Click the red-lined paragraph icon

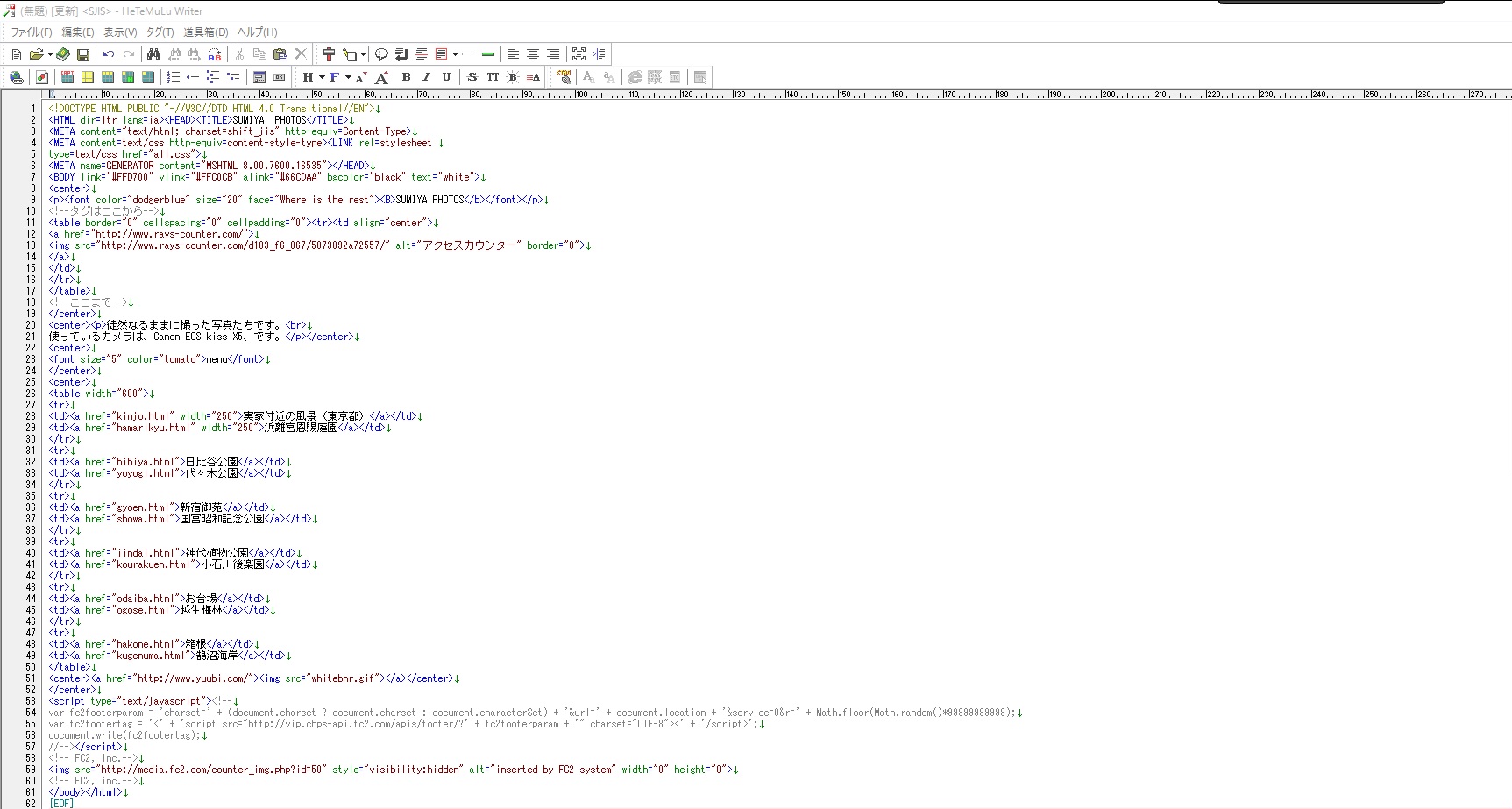pos(422,54)
